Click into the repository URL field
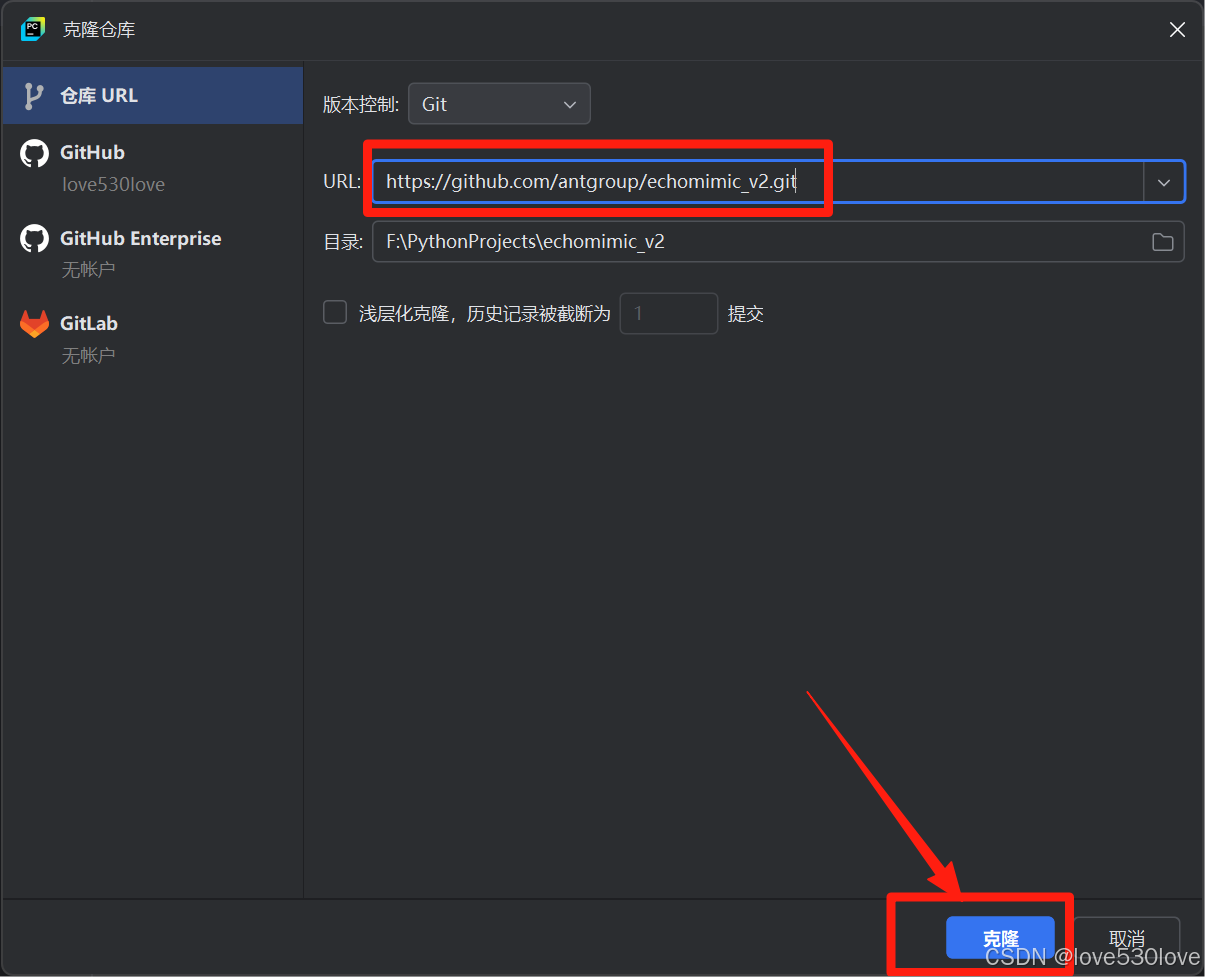Viewport: 1205px width, 977px height. pos(758,182)
